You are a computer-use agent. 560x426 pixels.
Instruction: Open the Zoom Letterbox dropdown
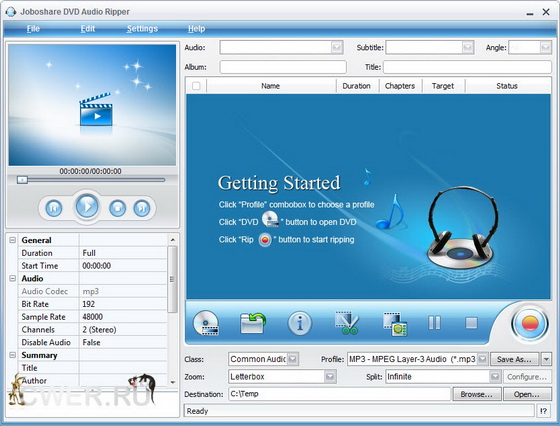pyautogui.click(x=330, y=376)
